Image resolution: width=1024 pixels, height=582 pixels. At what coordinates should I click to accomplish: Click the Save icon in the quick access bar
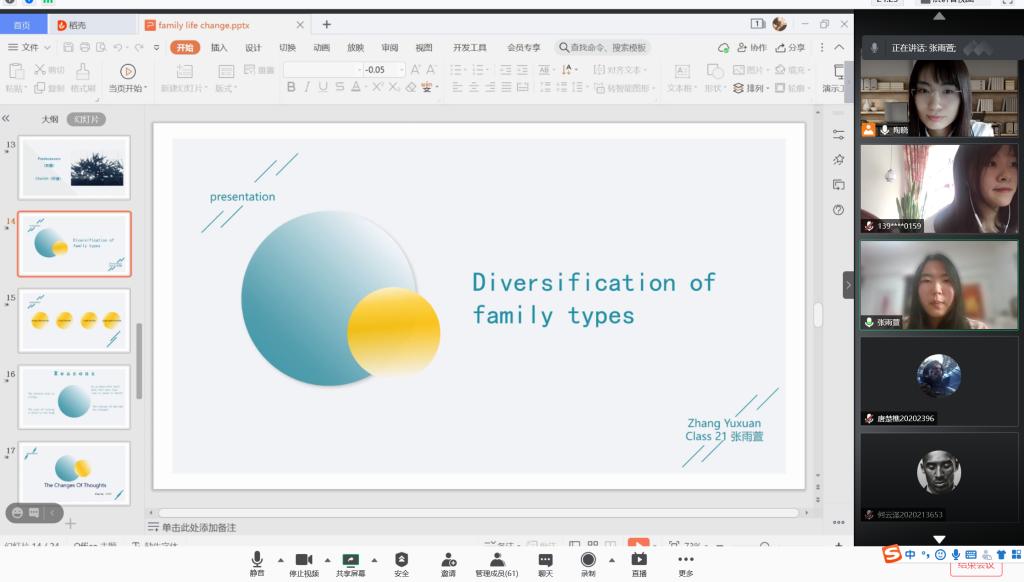click(68, 48)
